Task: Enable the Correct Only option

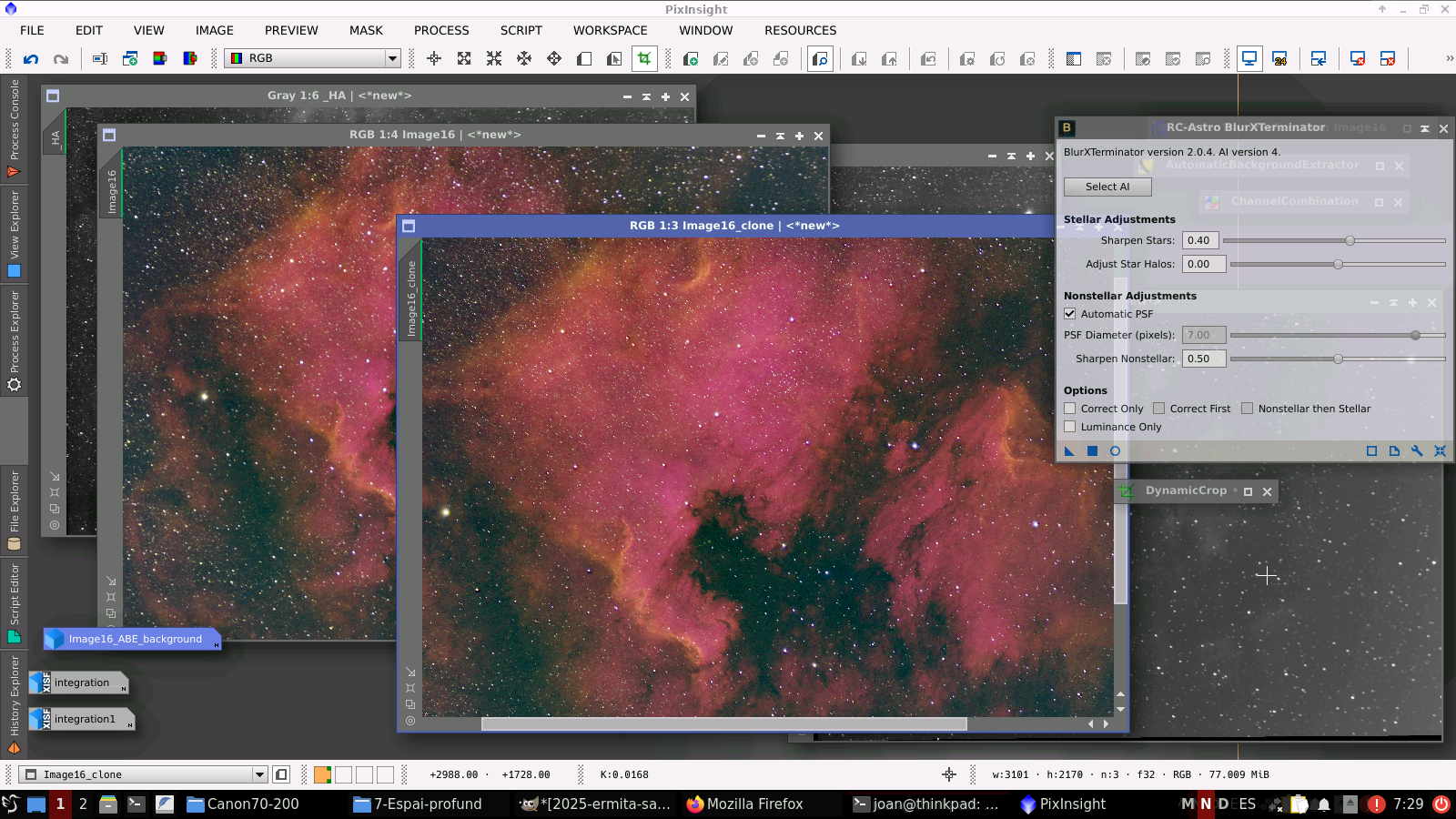Action: pos(1070,409)
